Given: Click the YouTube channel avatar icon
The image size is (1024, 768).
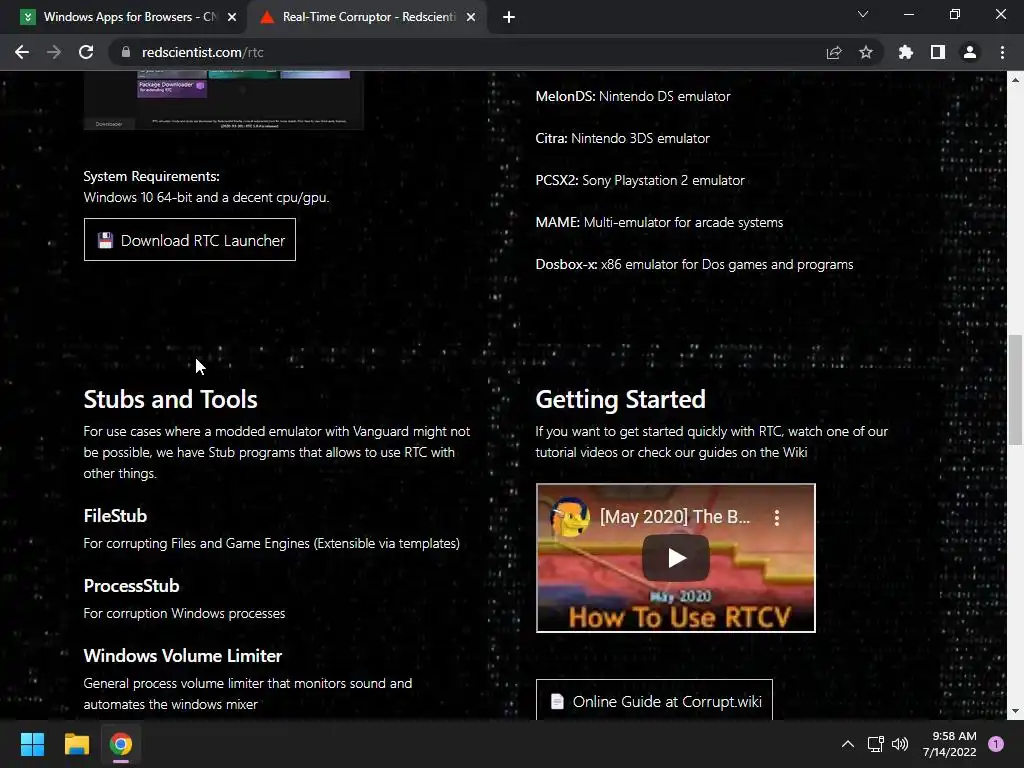Looking at the screenshot, I should (x=569, y=517).
